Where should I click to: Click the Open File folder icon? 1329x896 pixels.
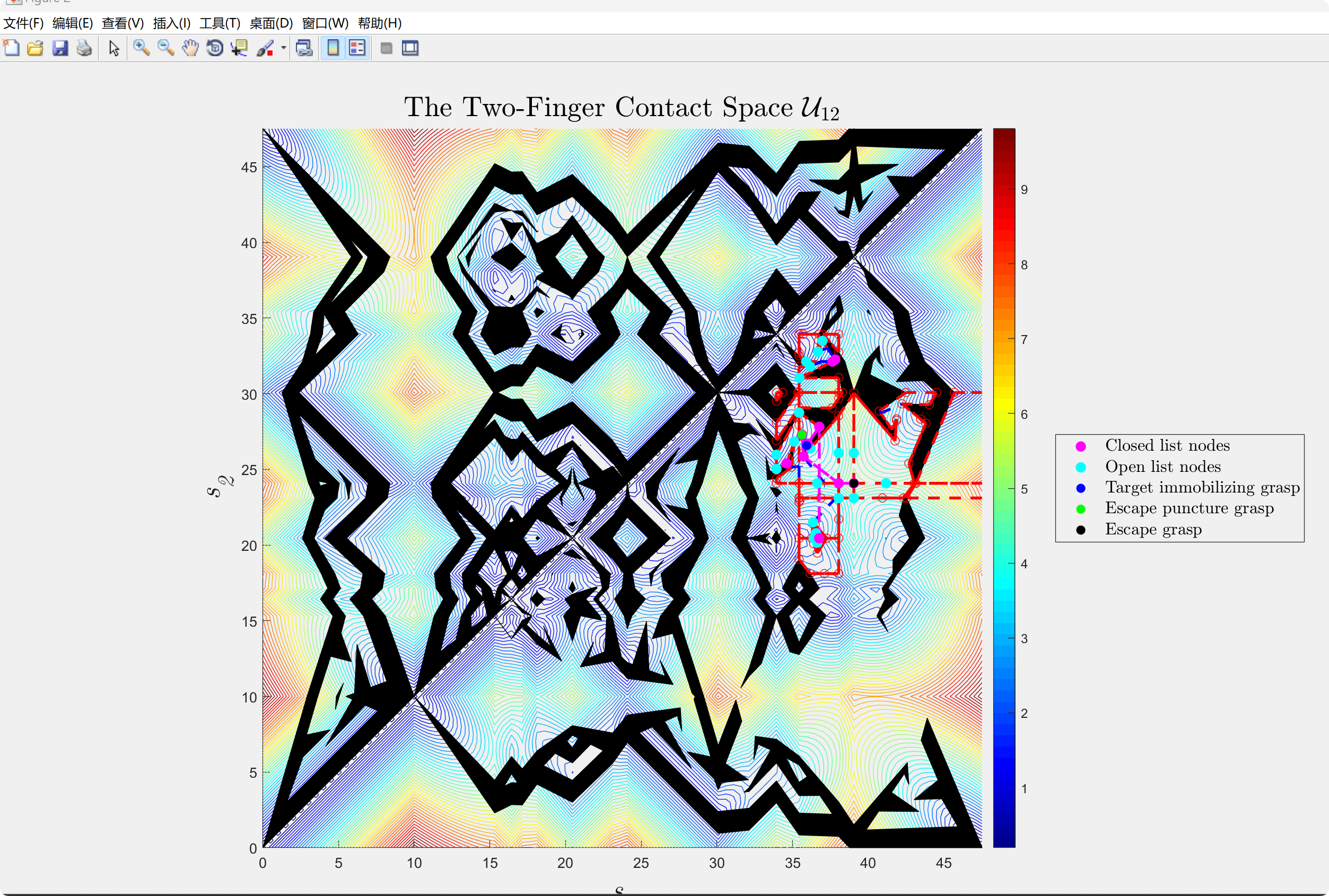[36, 48]
